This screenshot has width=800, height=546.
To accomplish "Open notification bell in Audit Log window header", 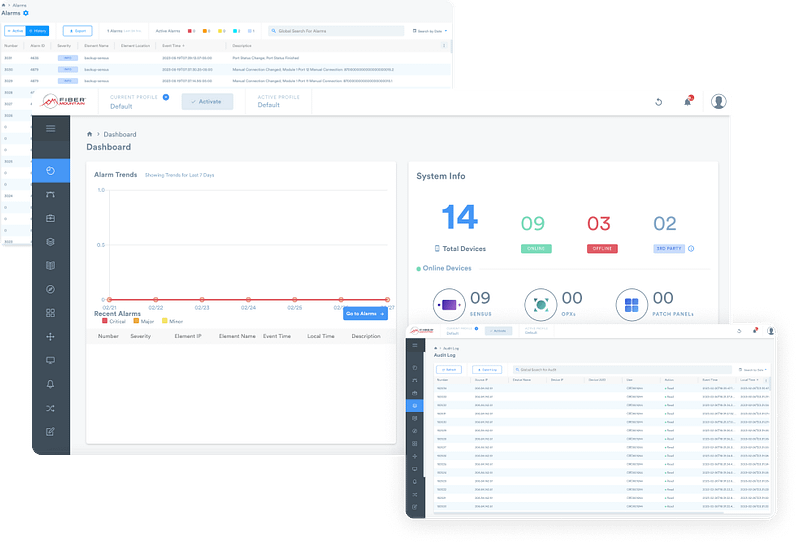I will [x=755, y=331].
